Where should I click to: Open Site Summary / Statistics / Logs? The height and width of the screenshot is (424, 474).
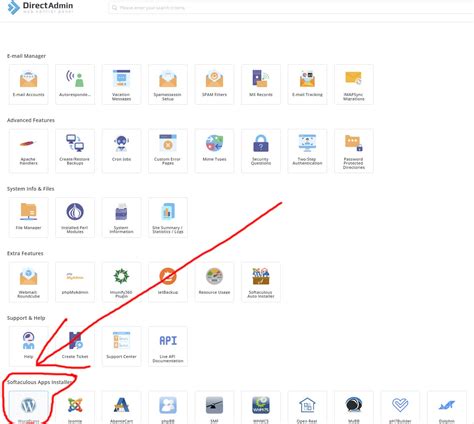click(x=168, y=217)
